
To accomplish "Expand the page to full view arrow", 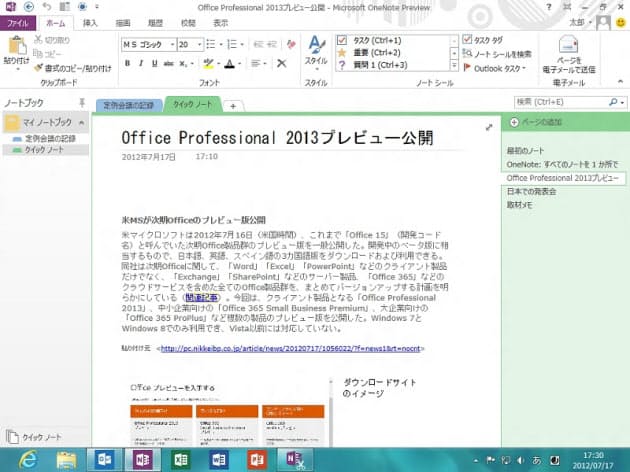I will tap(488, 127).
